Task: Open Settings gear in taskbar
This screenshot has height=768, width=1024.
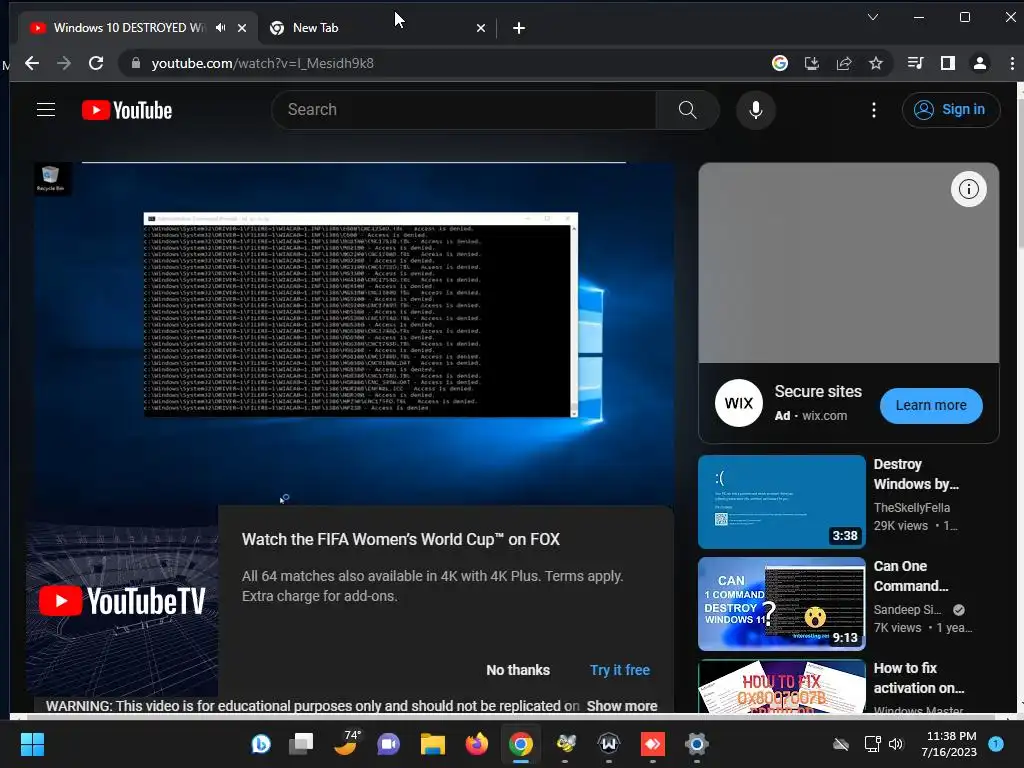Action: (696, 744)
